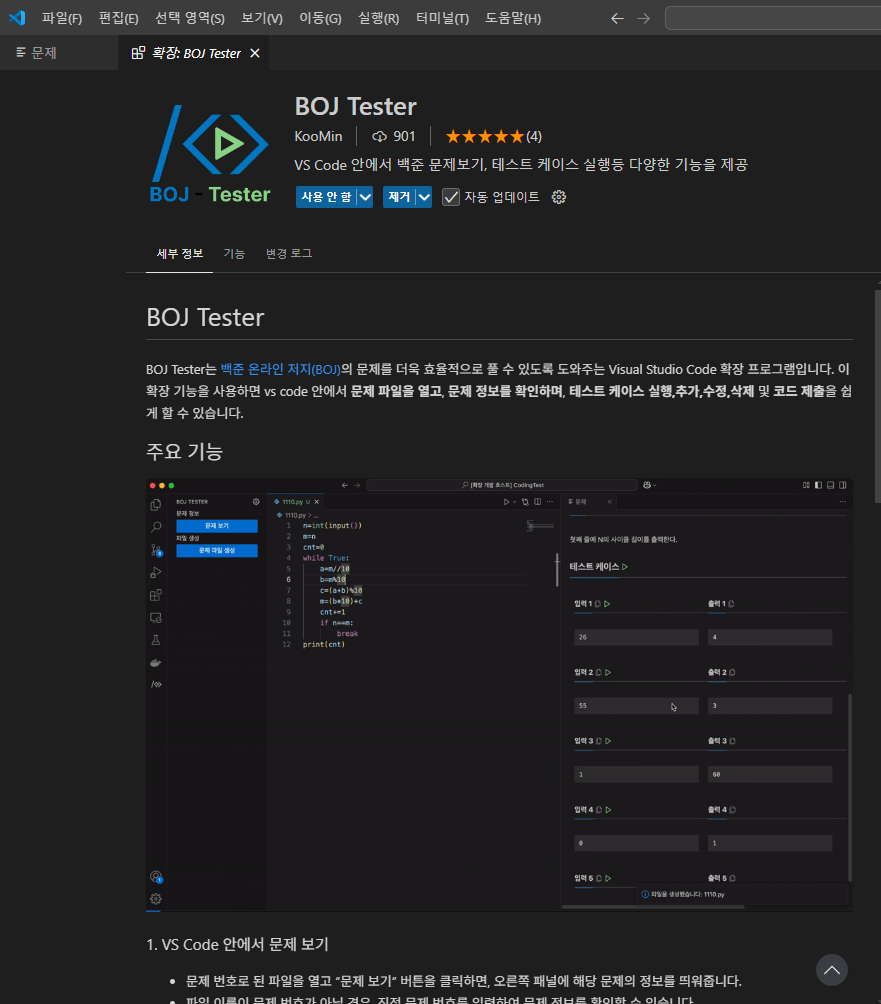Go back with the left arrow
The height and width of the screenshot is (1004, 881).
click(617, 19)
